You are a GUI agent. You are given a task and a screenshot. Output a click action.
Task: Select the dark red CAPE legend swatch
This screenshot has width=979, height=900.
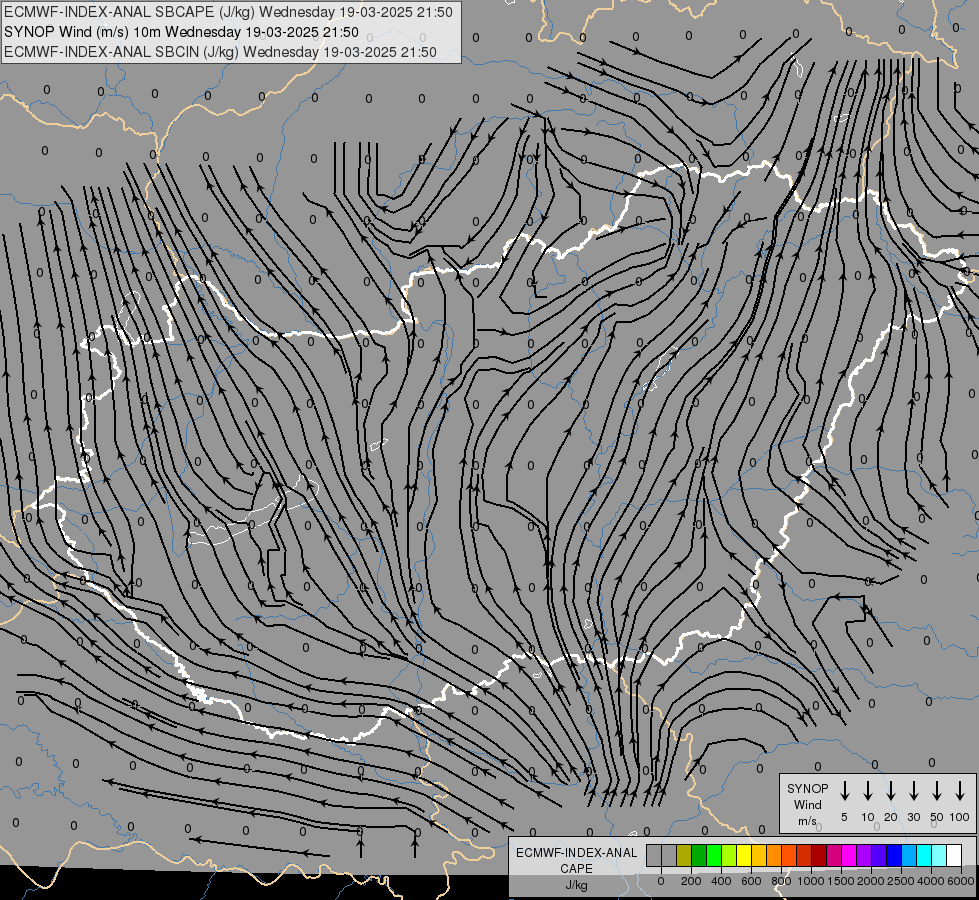[x=820, y=855]
